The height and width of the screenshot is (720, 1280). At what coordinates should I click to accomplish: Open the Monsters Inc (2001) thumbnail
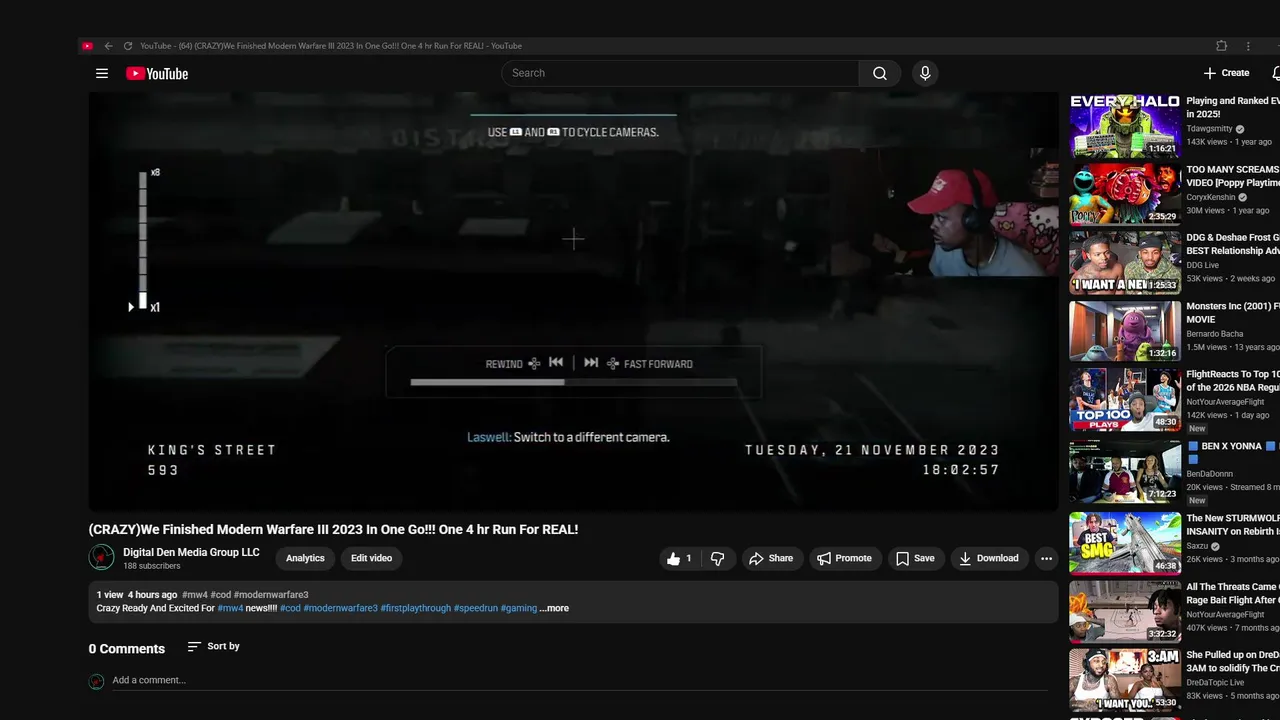(x=1125, y=331)
